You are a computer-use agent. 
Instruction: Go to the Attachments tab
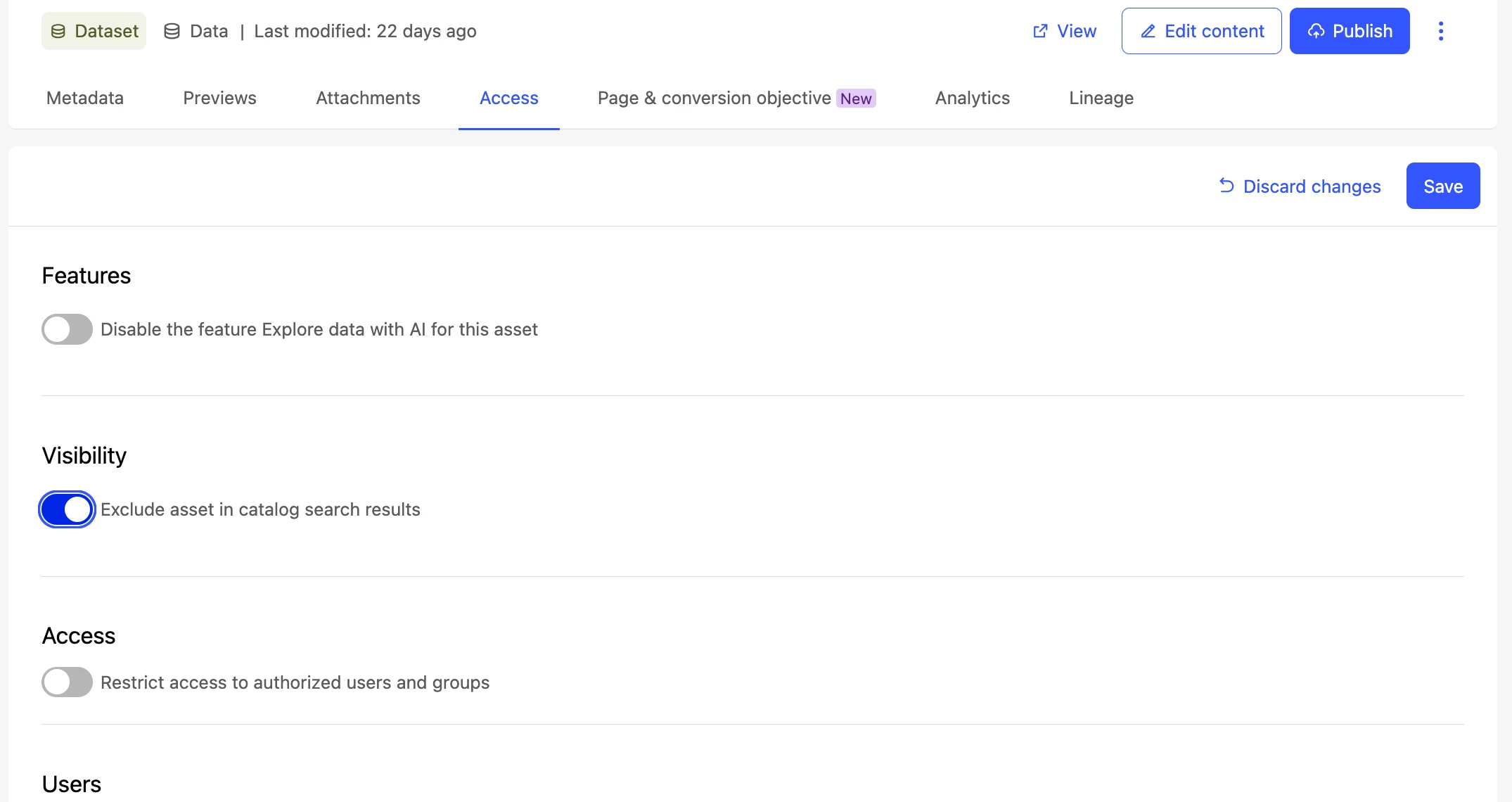pyautogui.click(x=368, y=98)
